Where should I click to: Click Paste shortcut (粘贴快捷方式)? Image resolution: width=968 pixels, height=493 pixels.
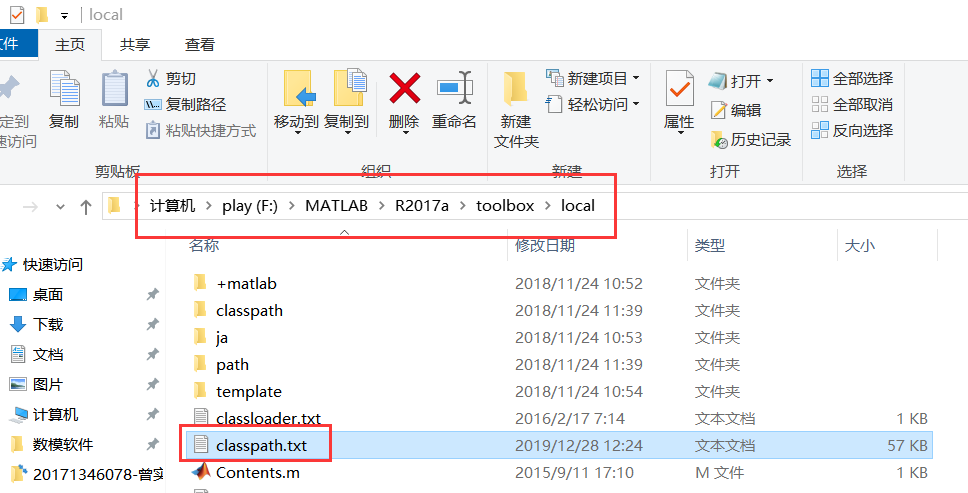coord(200,131)
